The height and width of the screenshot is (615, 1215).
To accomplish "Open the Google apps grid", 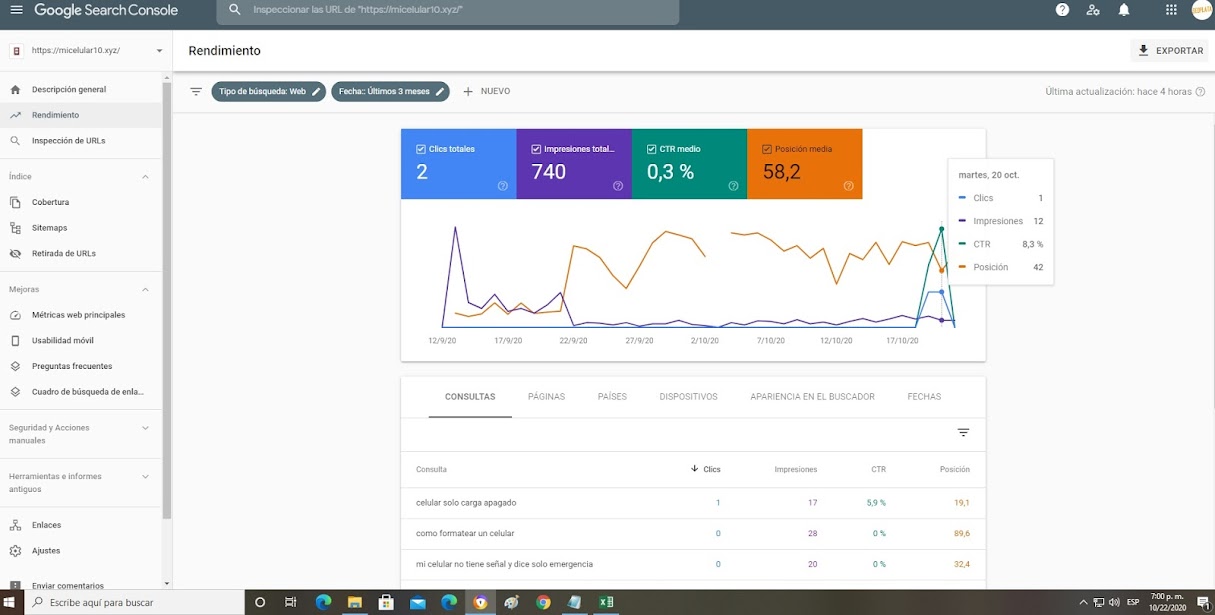I will pyautogui.click(x=1171, y=10).
